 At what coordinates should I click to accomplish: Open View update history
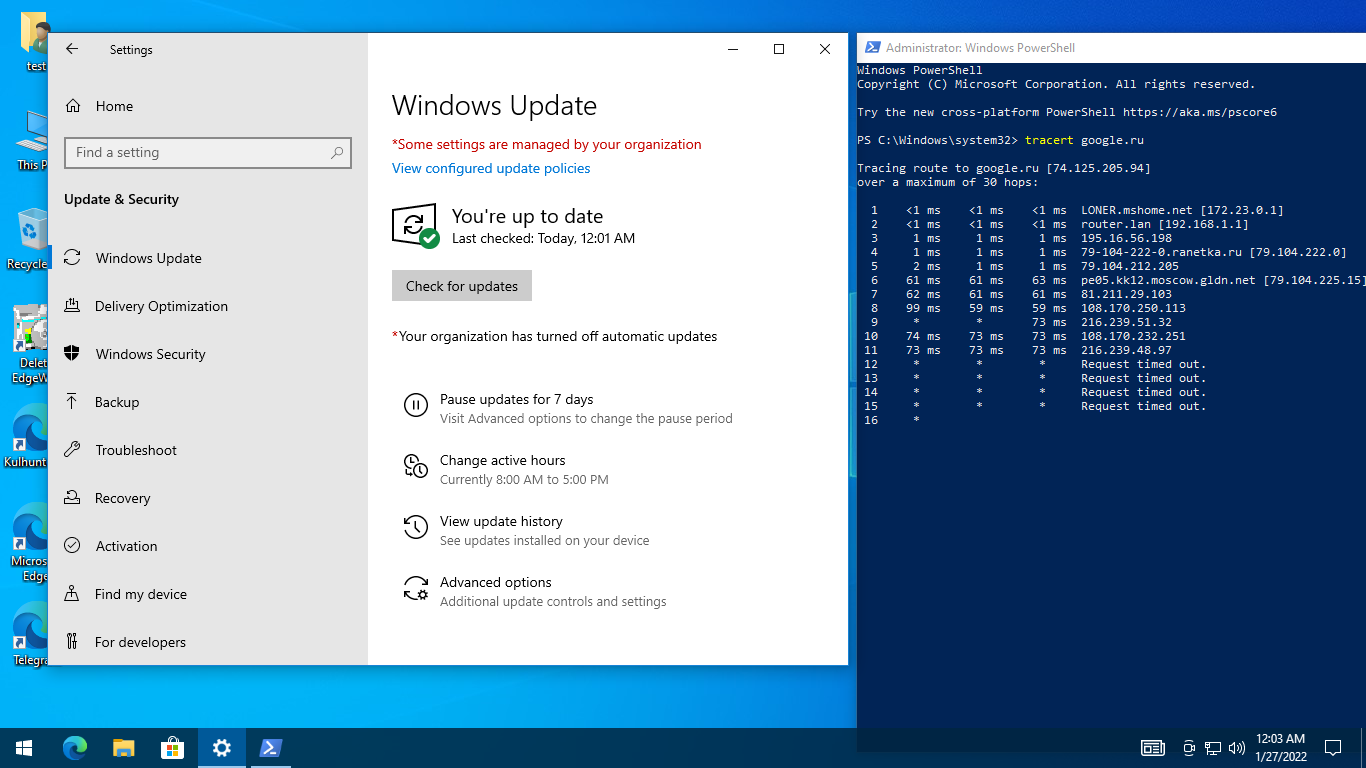coord(501,521)
